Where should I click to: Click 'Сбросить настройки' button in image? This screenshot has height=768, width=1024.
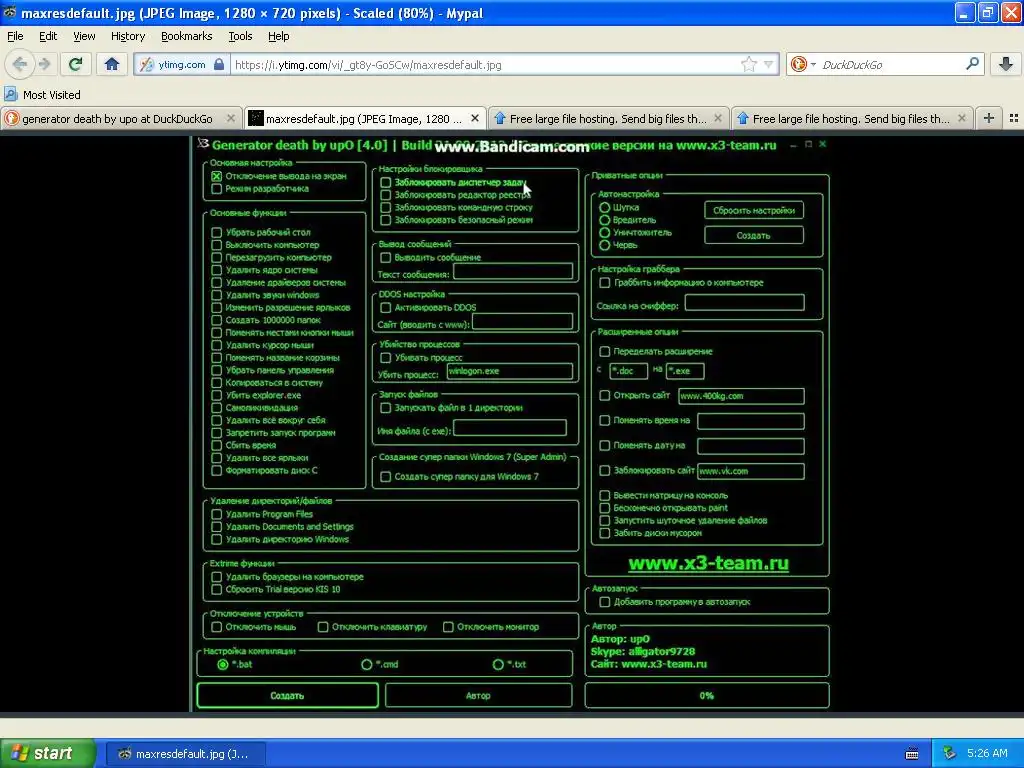pyautogui.click(x=754, y=210)
